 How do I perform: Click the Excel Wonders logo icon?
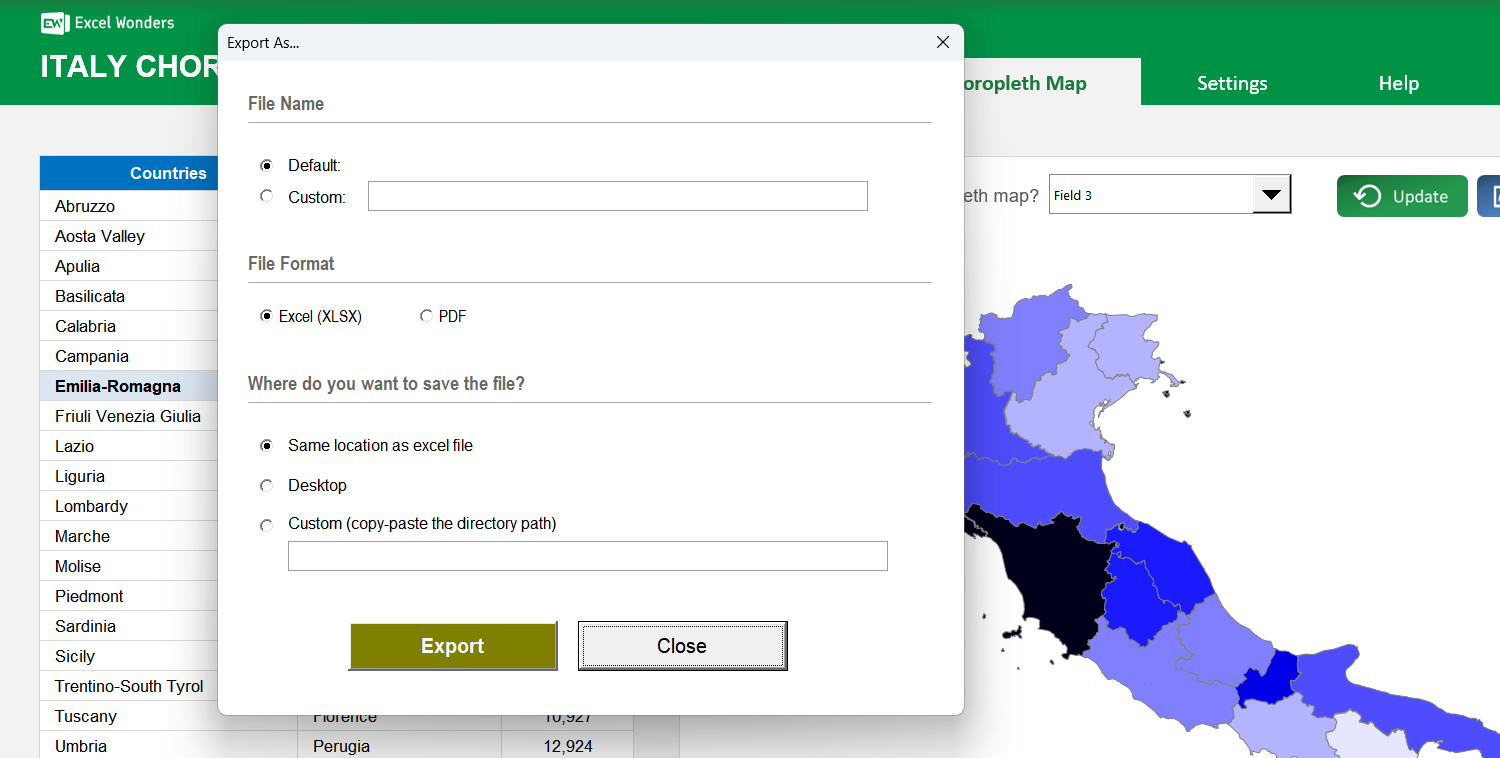(55, 22)
